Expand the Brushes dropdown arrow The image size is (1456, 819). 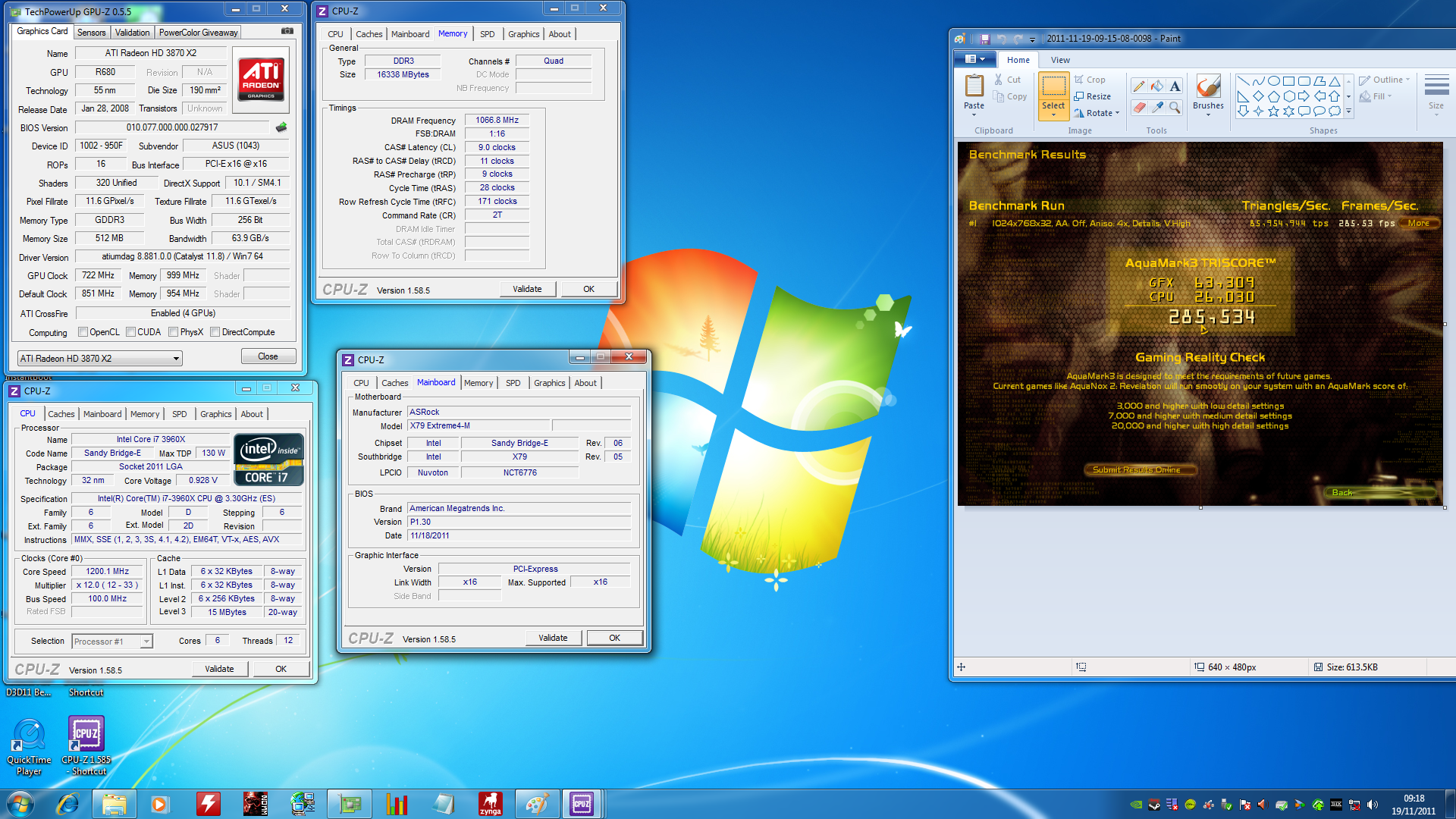pyautogui.click(x=1208, y=115)
